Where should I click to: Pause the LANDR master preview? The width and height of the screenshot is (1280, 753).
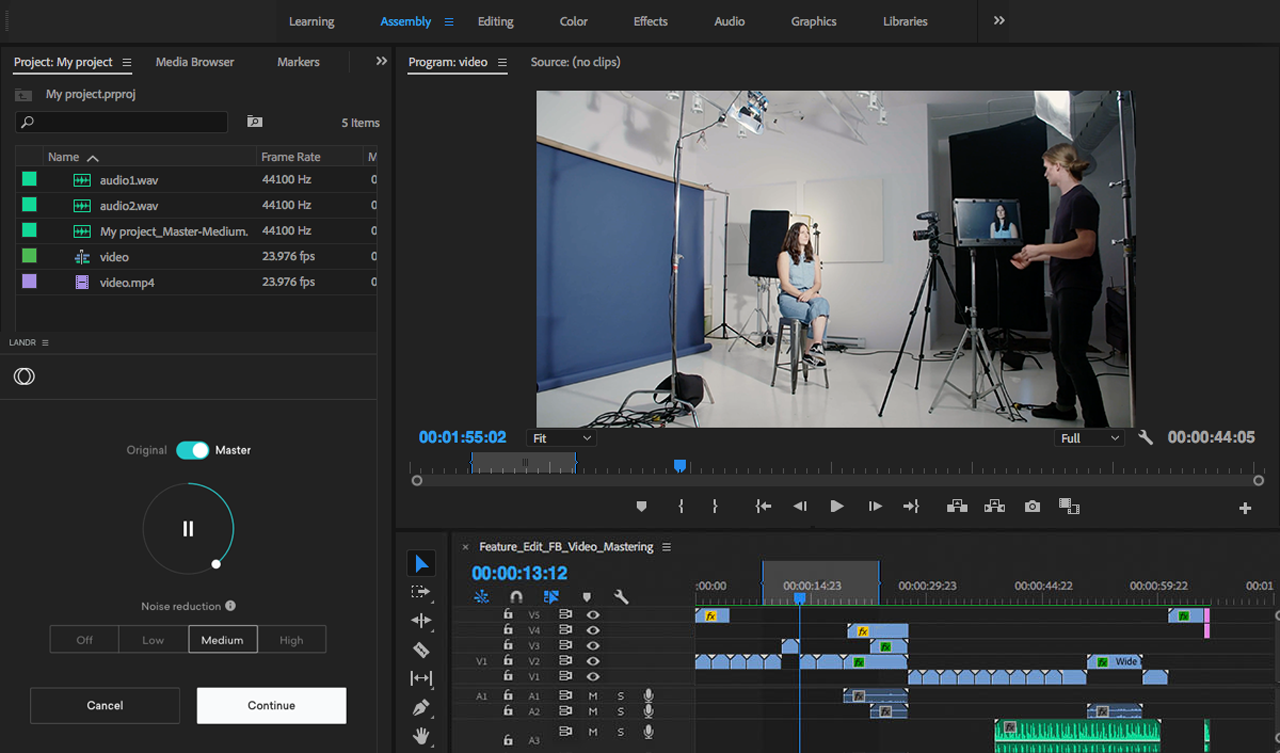(x=188, y=529)
